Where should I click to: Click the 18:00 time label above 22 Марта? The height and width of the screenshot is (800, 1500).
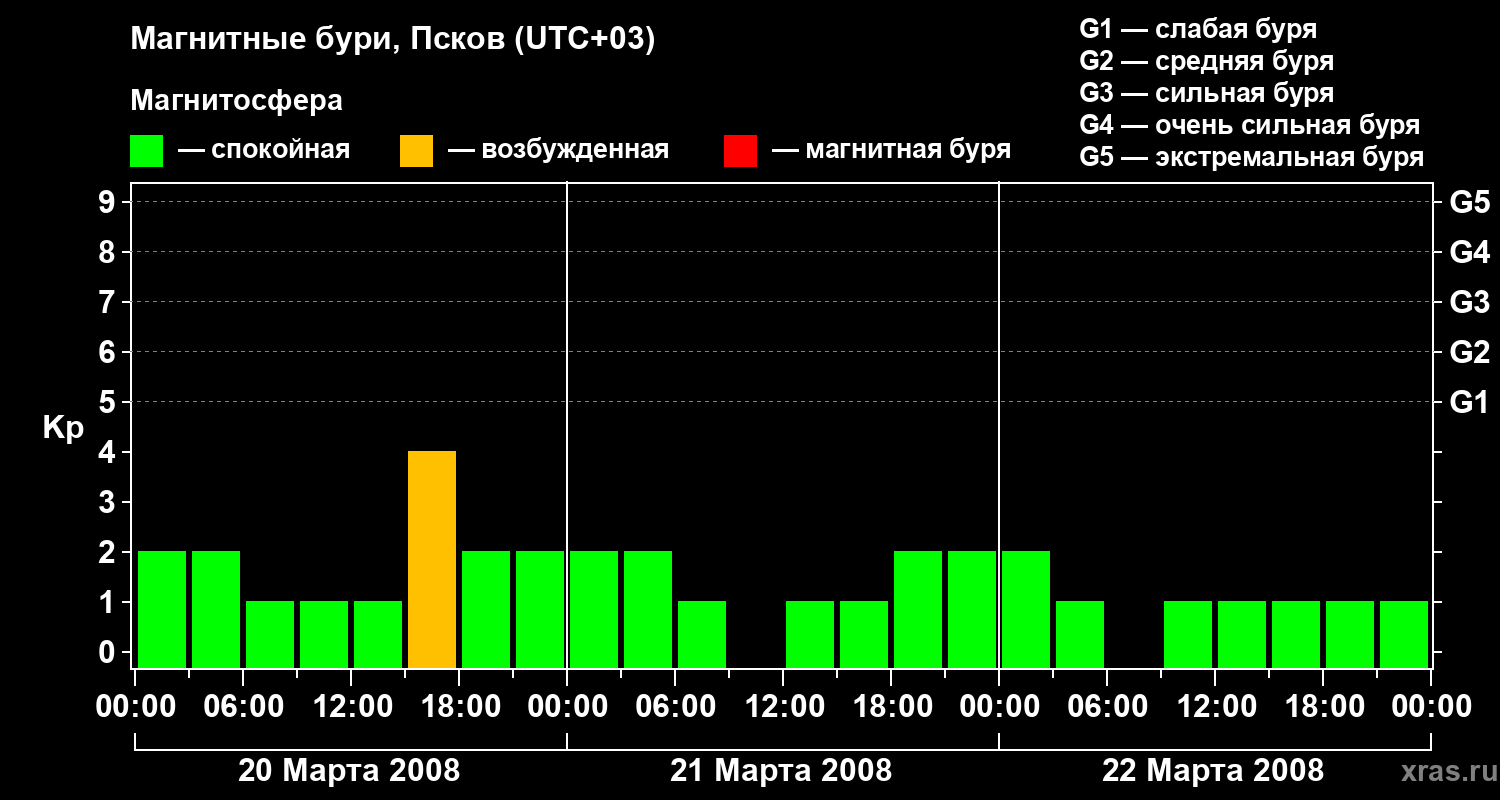click(1323, 707)
